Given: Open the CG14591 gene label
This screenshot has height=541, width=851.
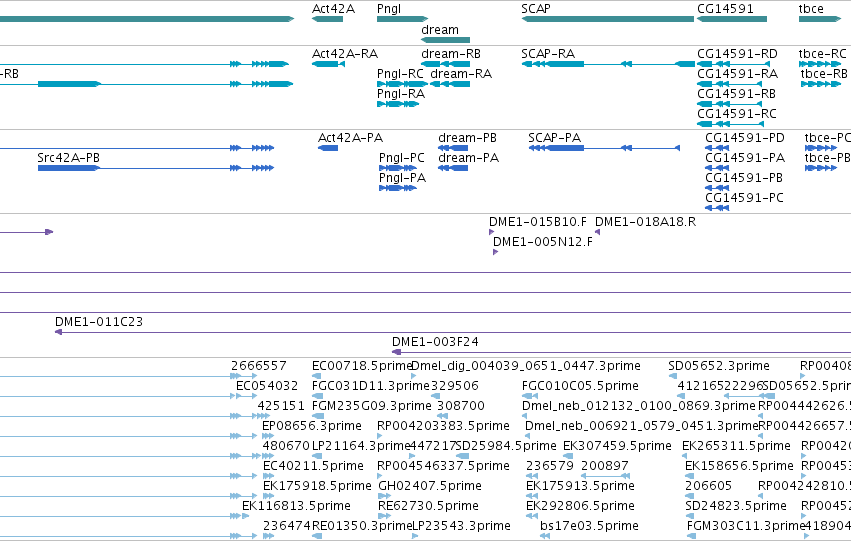Looking at the screenshot, I should click(x=725, y=9).
